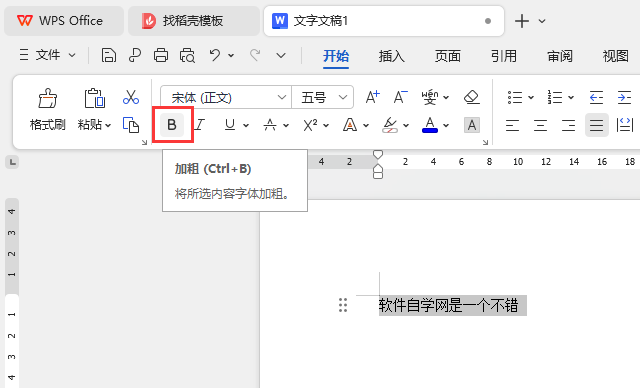
Task: Open new-tab options dropdown arrow
Action: (542, 21)
